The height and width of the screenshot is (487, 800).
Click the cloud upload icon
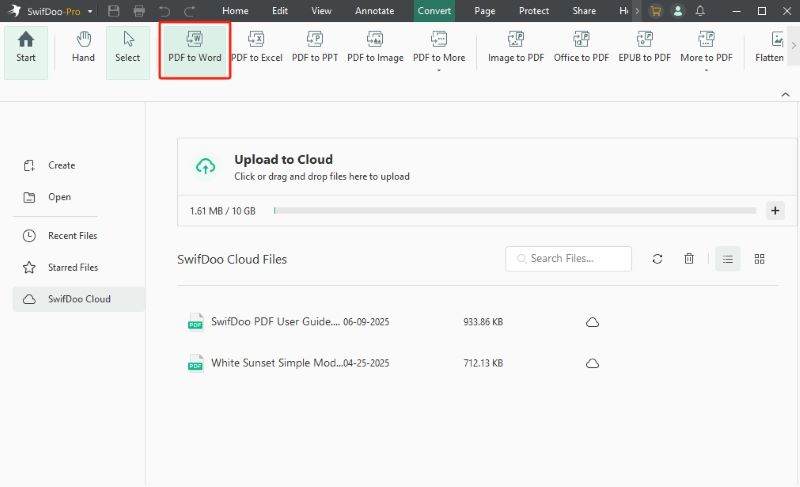(x=206, y=166)
